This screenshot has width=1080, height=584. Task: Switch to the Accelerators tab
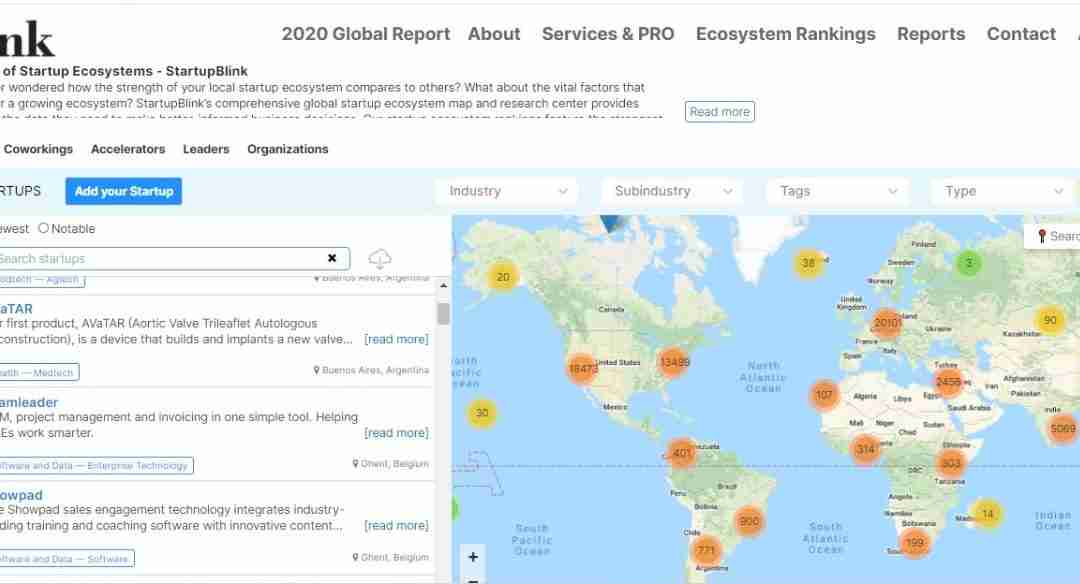point(128,149)
